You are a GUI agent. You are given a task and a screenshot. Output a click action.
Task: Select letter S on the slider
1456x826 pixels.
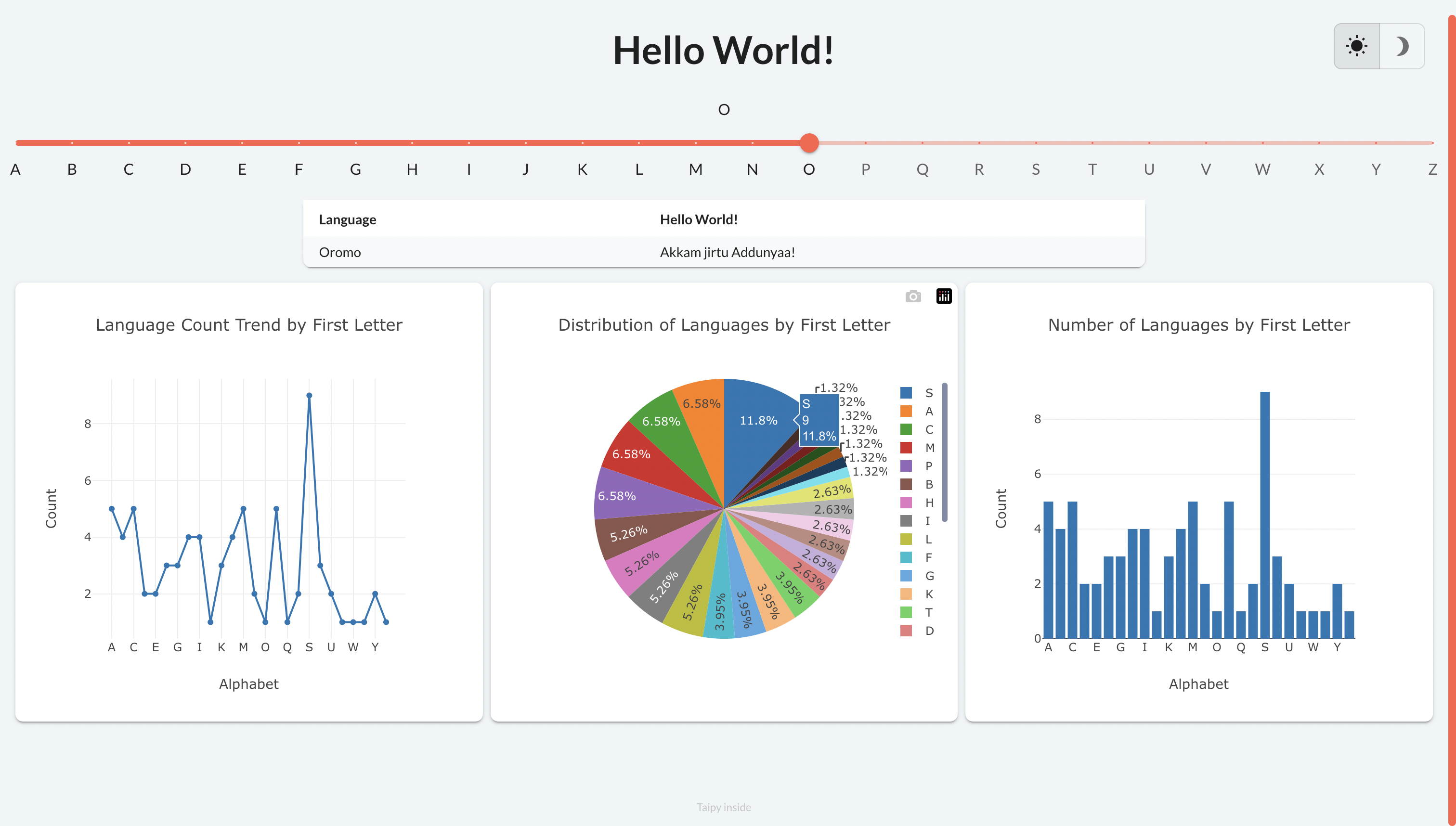pos(1036,143)
